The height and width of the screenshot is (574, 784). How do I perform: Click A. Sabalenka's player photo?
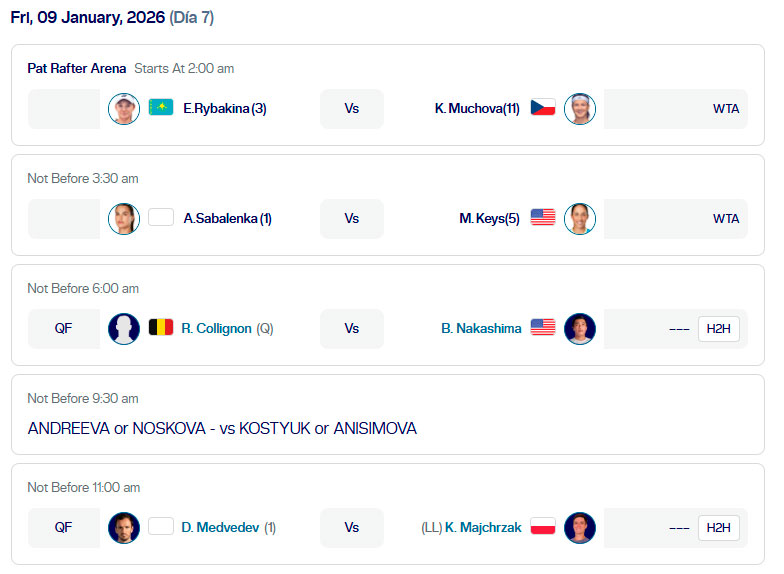click(x=124, y=218)
